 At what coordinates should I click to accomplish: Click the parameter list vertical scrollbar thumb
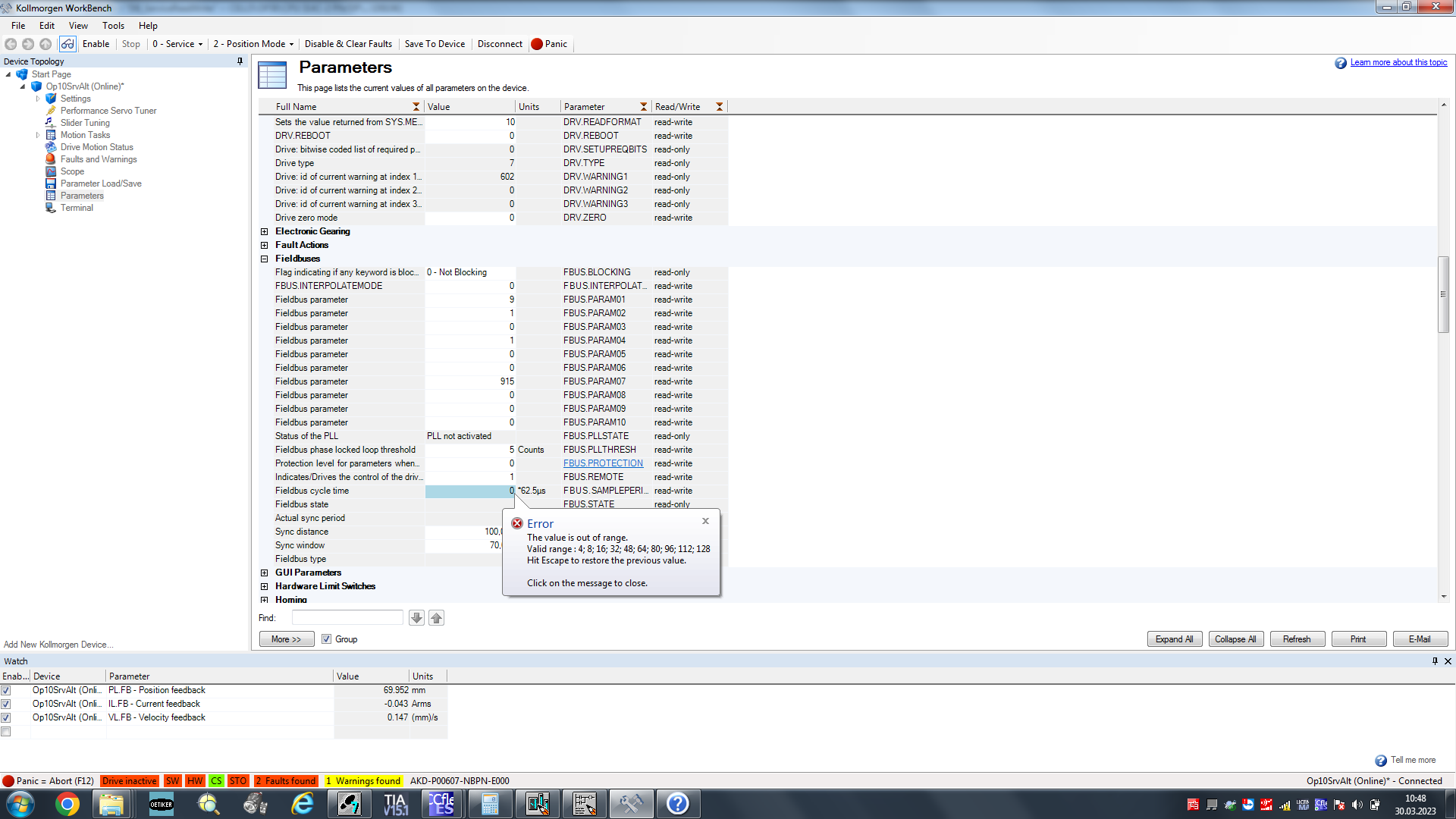click(x=1443, y=294)
